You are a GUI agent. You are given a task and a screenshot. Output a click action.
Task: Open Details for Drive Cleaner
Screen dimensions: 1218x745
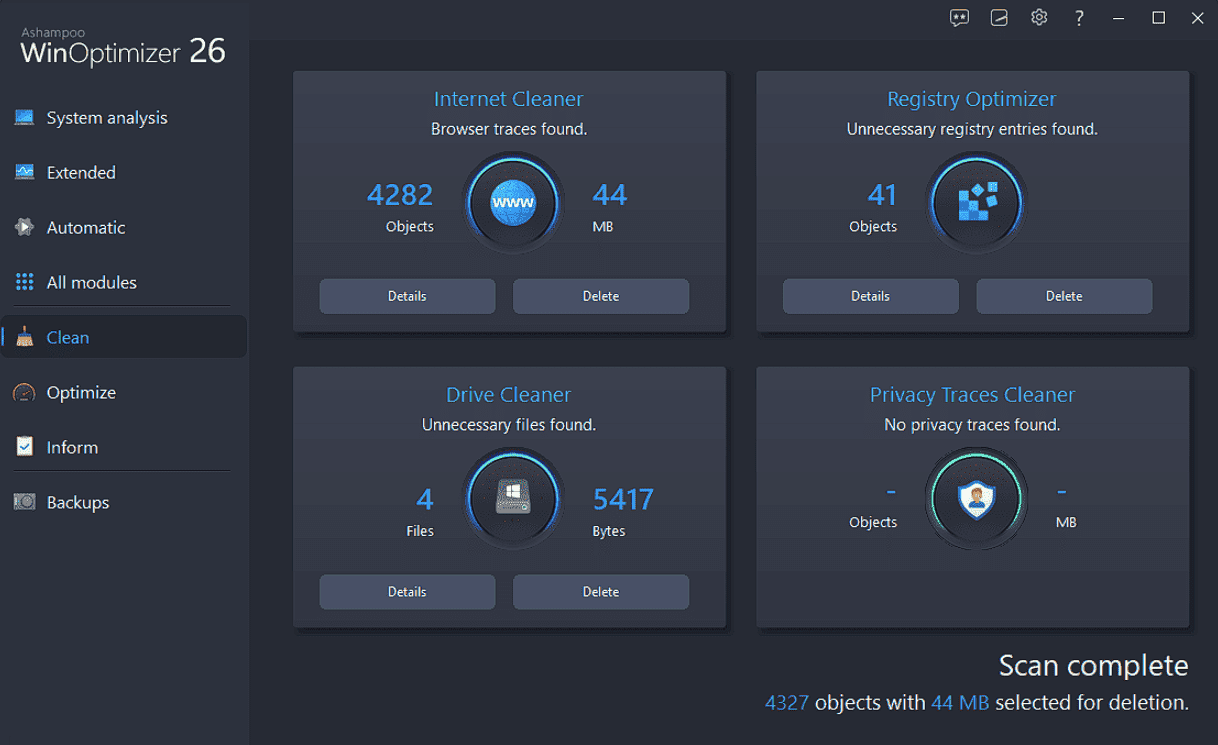coord(407,592)
